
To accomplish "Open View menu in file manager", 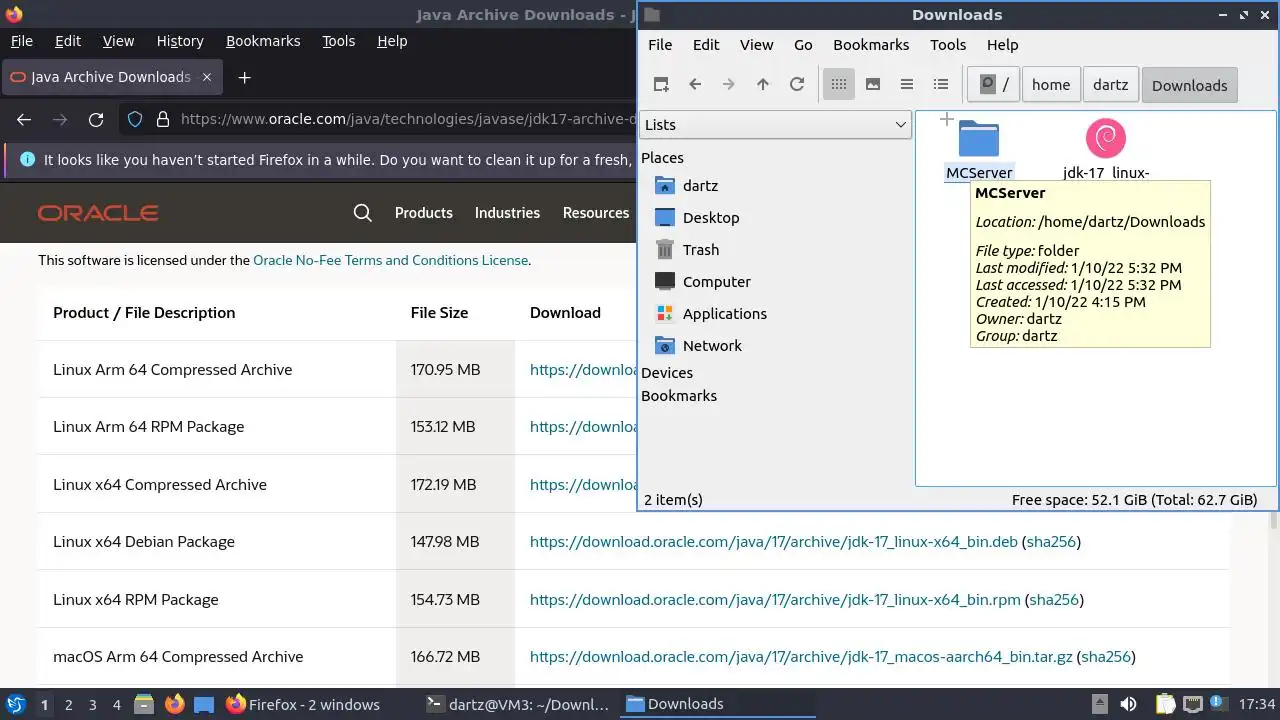I will tap(756, 44).
